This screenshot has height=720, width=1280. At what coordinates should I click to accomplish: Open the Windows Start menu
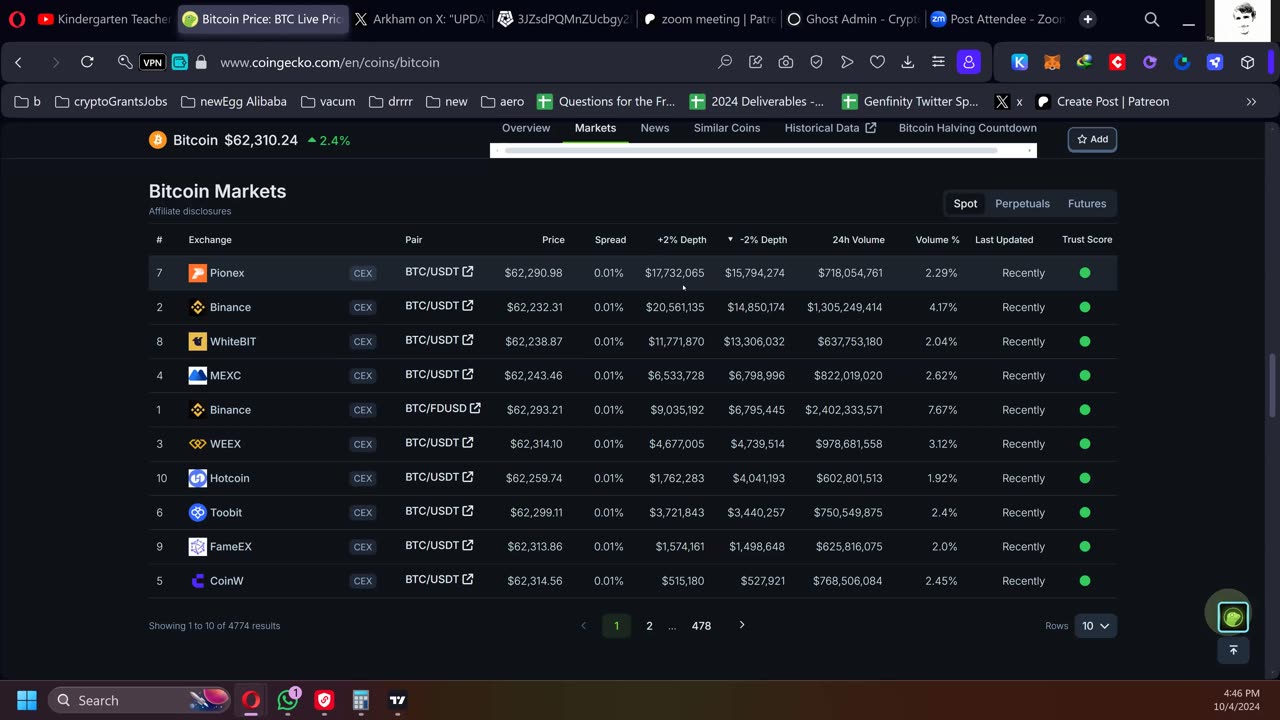point(27,700)
